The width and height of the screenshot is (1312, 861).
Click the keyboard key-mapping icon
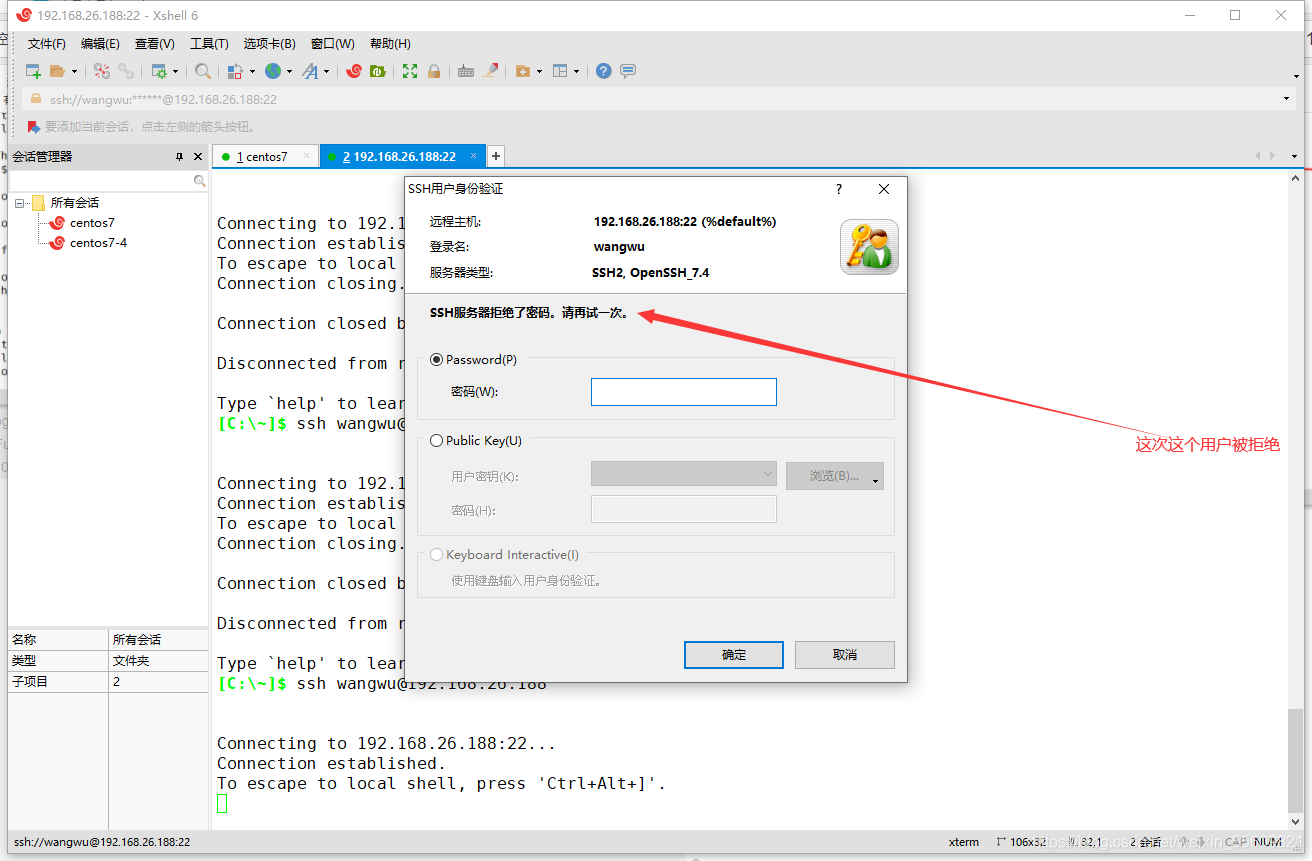click(466, 71)
